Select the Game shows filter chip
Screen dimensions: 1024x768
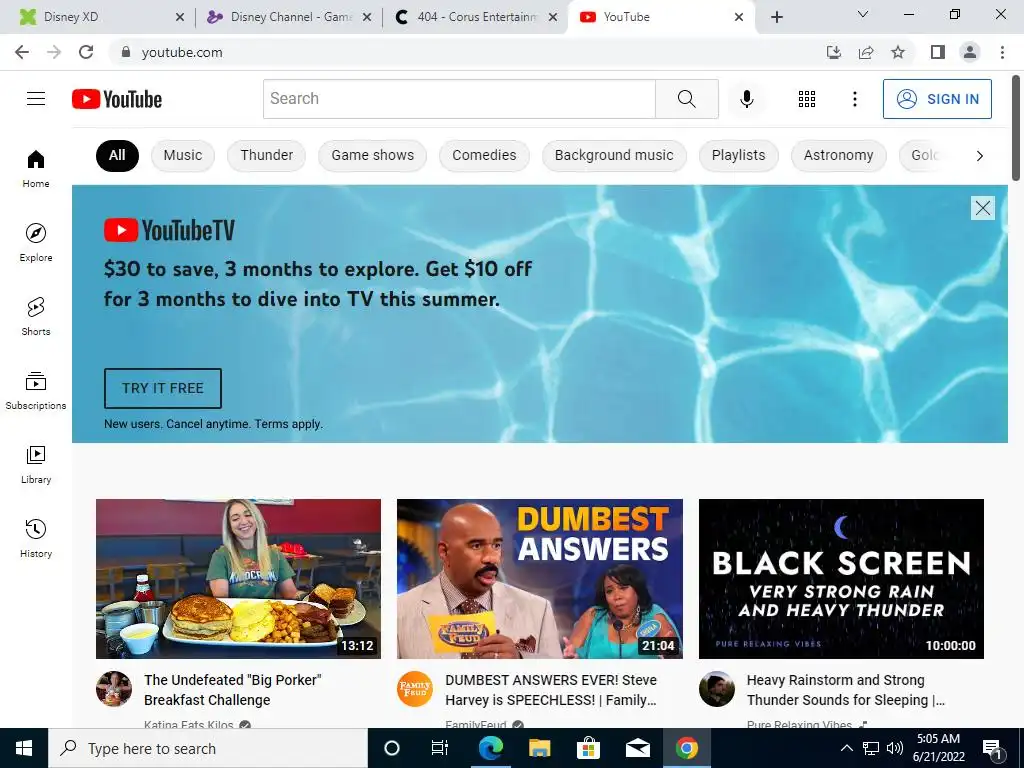click(372, 155)
